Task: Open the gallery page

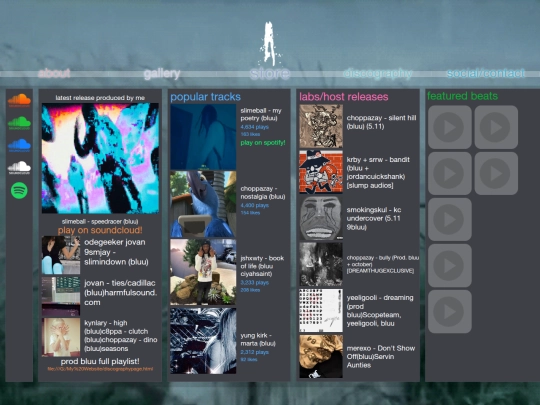Action: [162, 73]
